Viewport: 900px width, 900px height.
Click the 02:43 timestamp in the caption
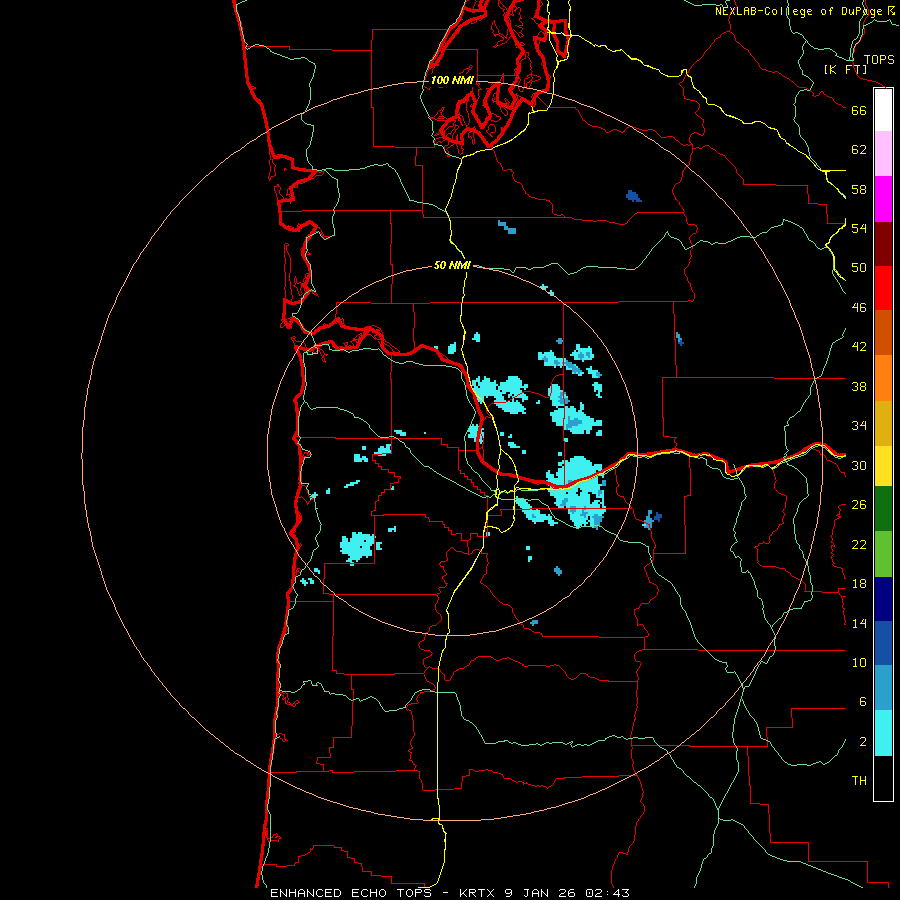[x=607, y=893]
